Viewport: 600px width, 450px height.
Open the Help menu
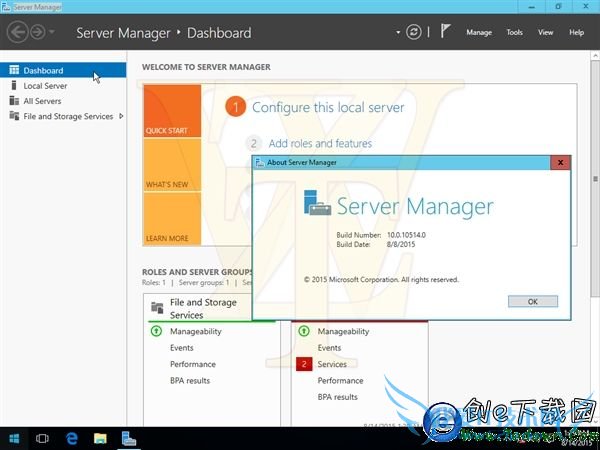tap(576, 33)
